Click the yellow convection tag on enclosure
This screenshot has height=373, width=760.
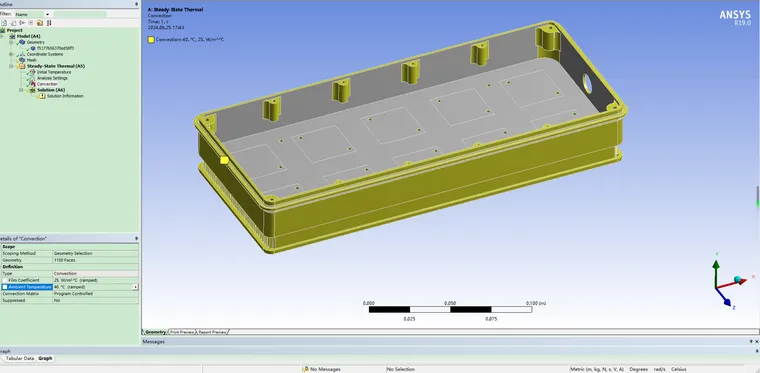224,160
